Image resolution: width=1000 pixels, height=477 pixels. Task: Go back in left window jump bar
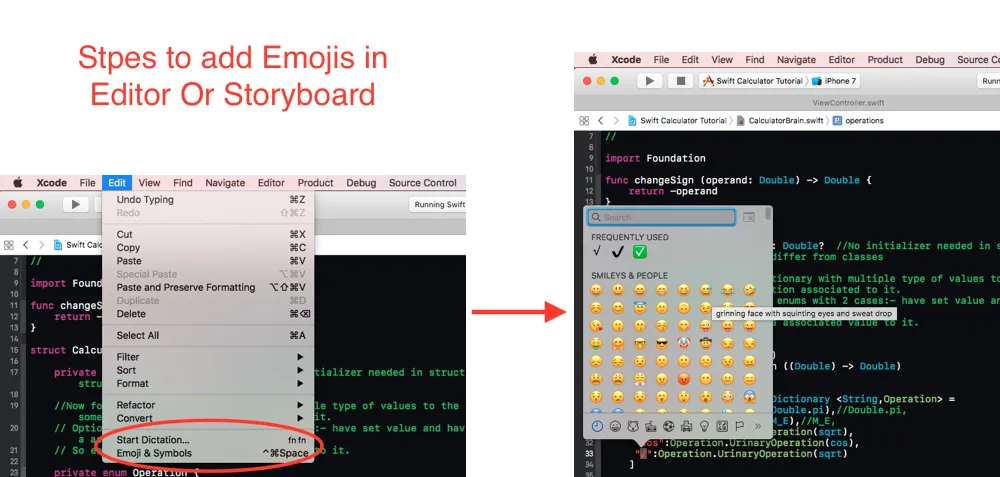tap(26, 244)
